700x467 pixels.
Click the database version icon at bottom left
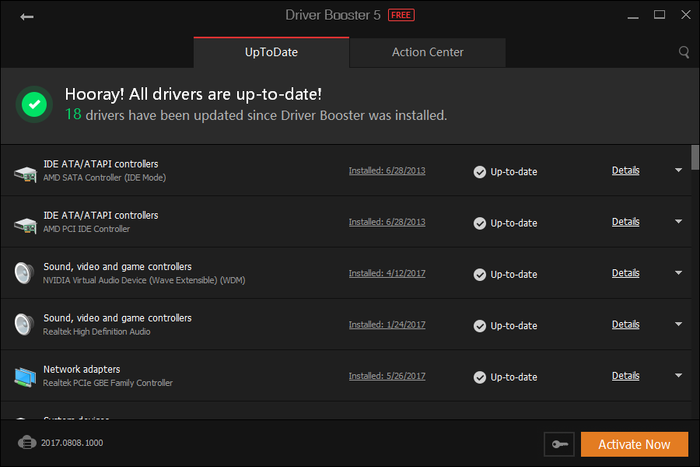pos(27,442)
